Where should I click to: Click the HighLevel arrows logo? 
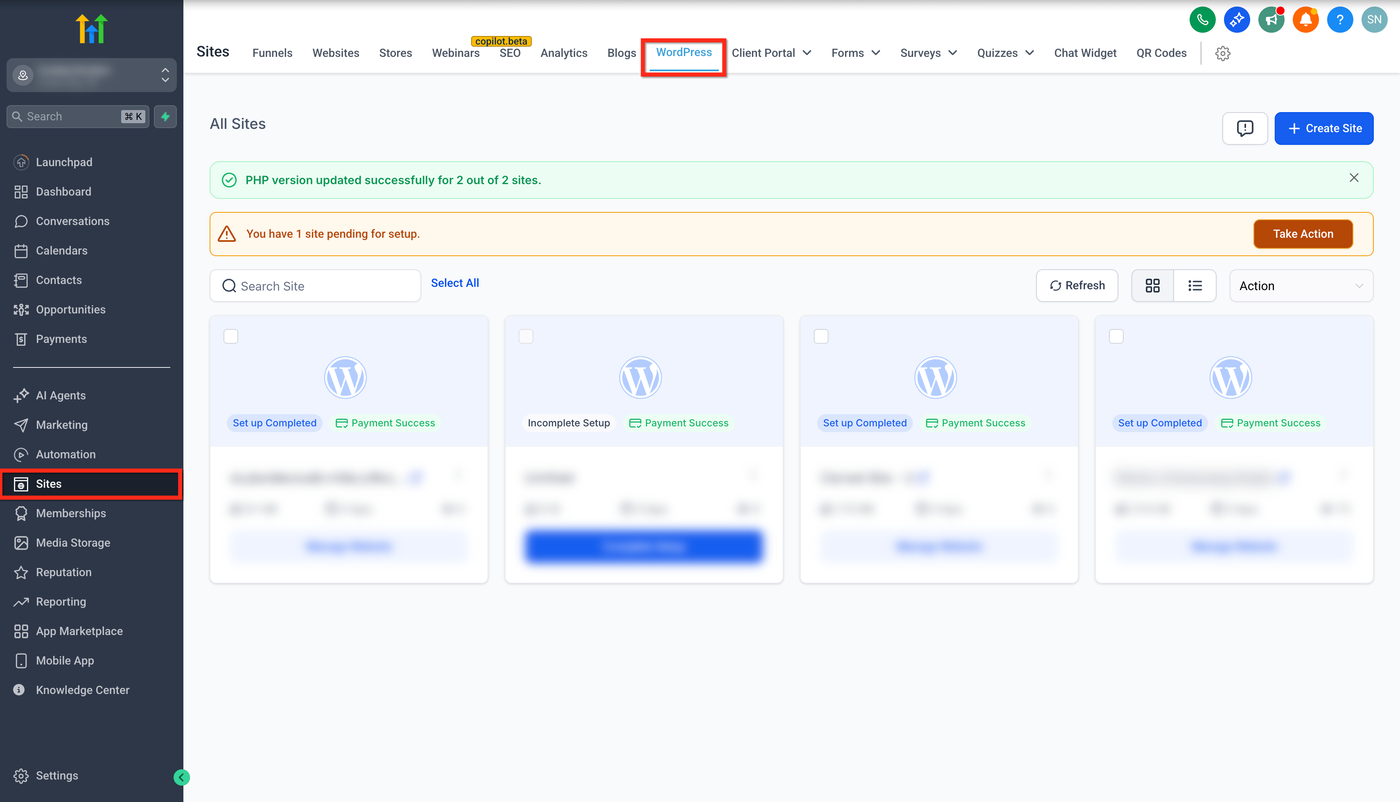click(91, 29)
